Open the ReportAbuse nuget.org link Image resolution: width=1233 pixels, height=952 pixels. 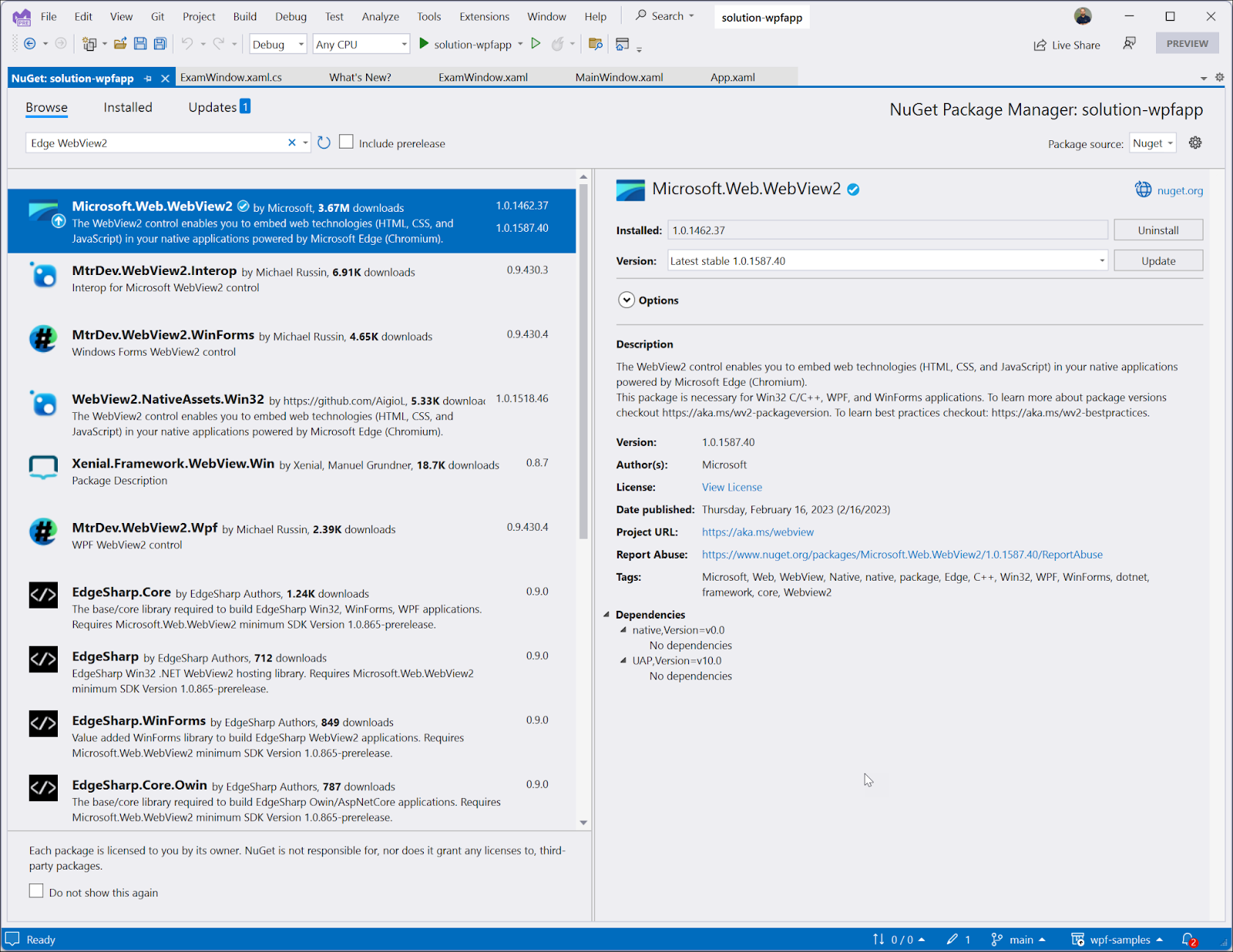pos(902,554)
